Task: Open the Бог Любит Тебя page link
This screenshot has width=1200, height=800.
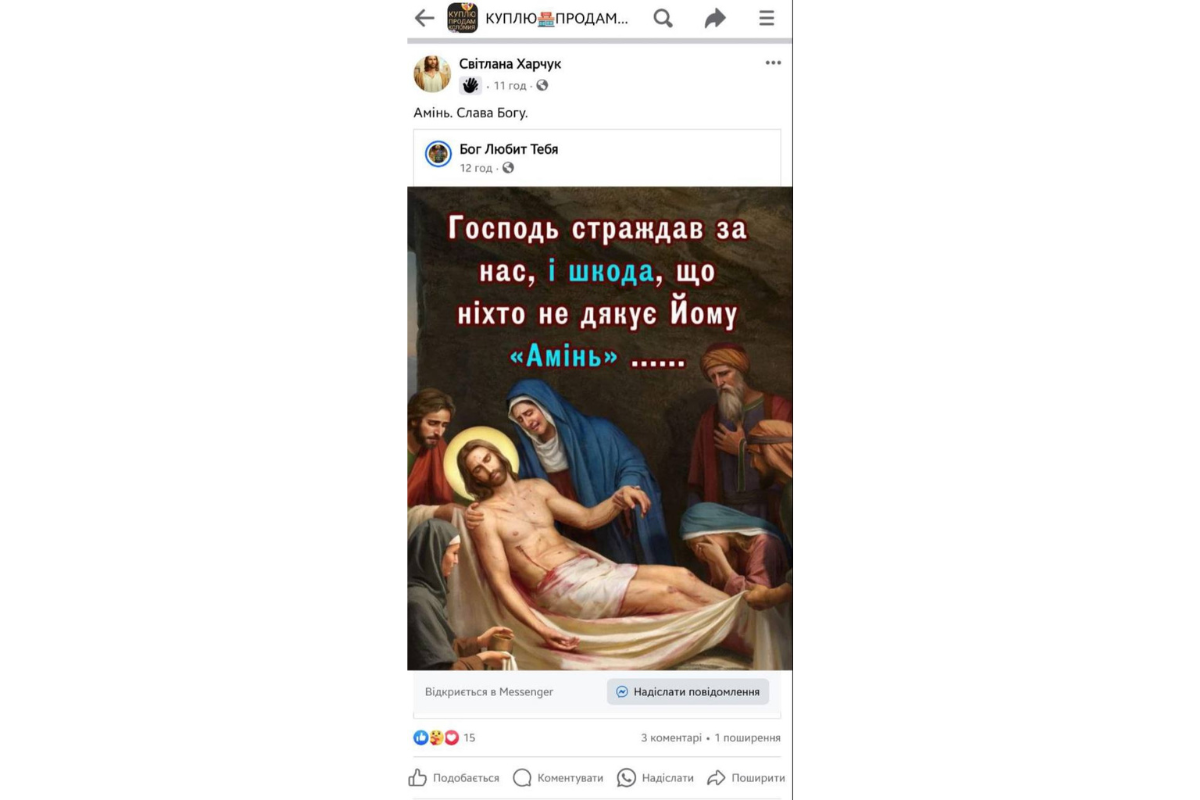Action: (509, 149)
